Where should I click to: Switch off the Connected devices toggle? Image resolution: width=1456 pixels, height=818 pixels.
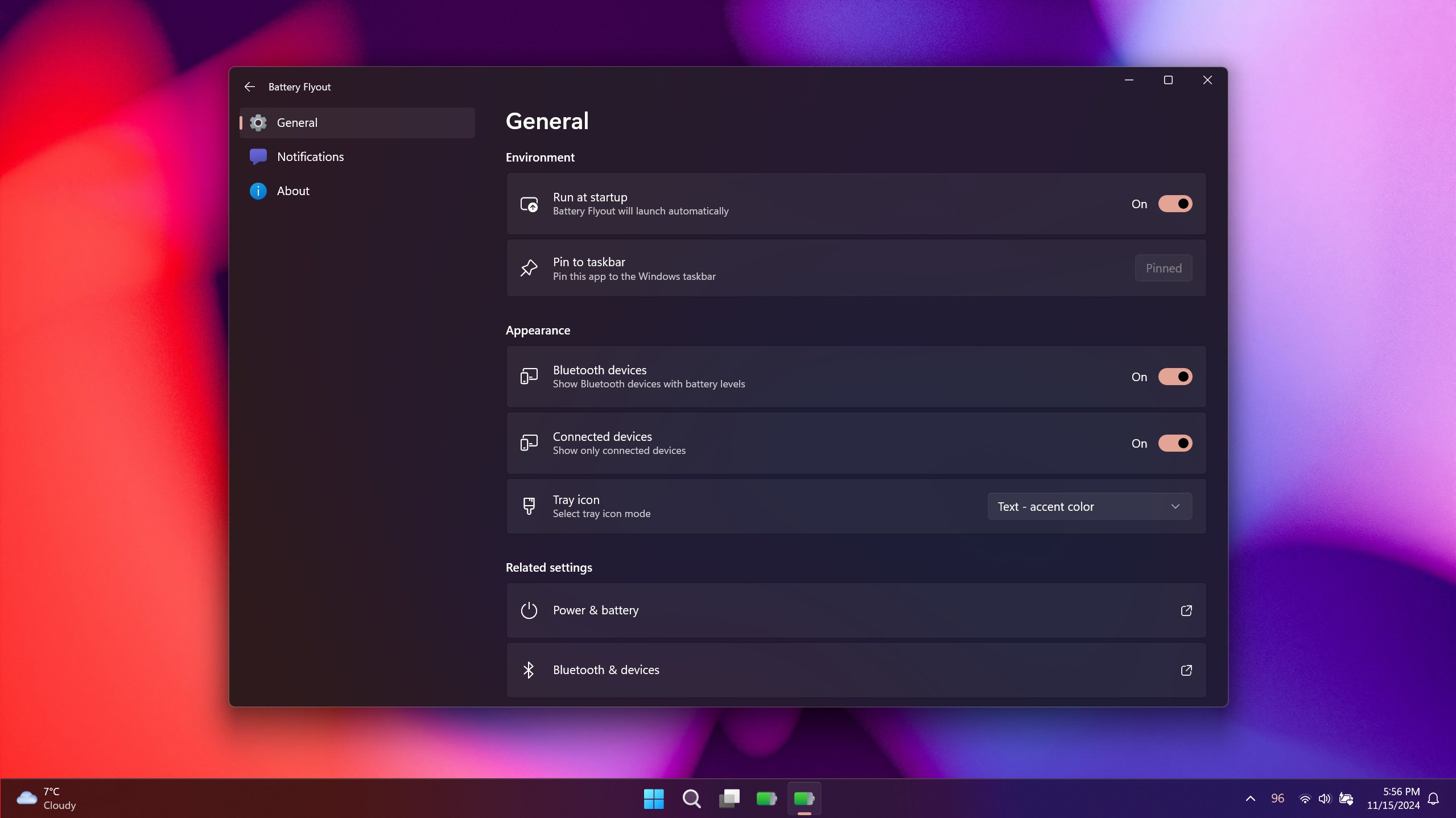pyautogui.click(x=1175, y=443)
